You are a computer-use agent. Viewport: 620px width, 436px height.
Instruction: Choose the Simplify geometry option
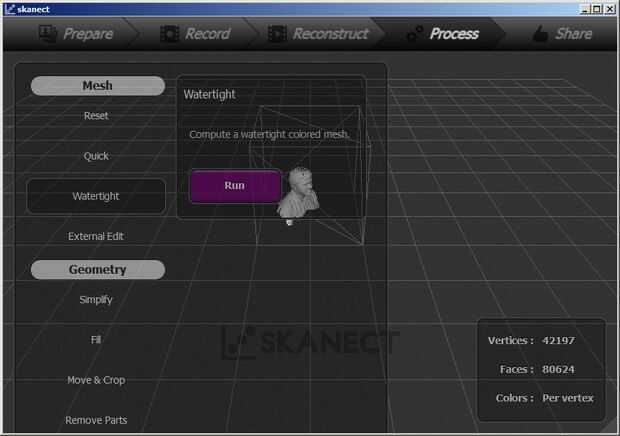point(96,300)
